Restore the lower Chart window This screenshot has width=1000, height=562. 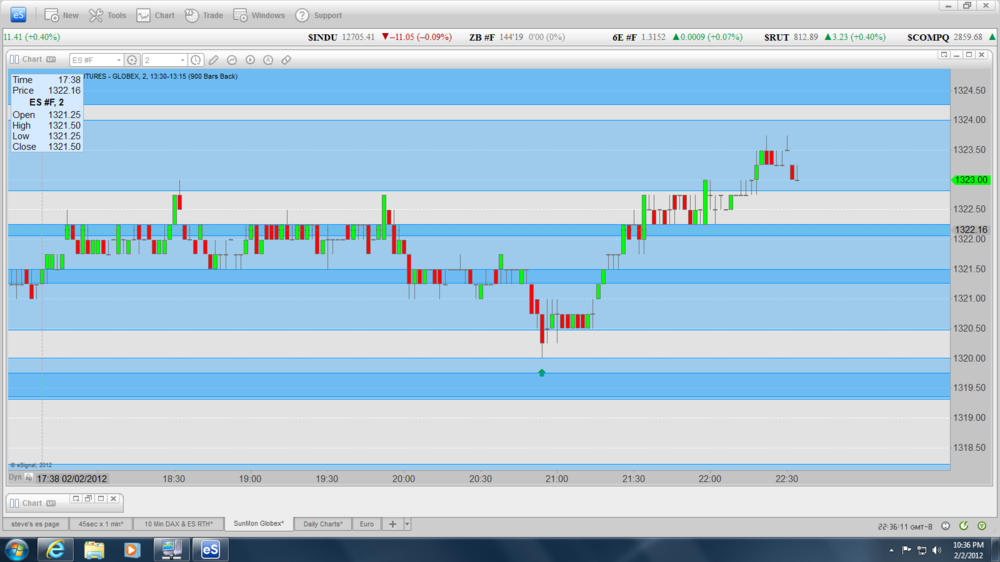click(x=89, y=499)
